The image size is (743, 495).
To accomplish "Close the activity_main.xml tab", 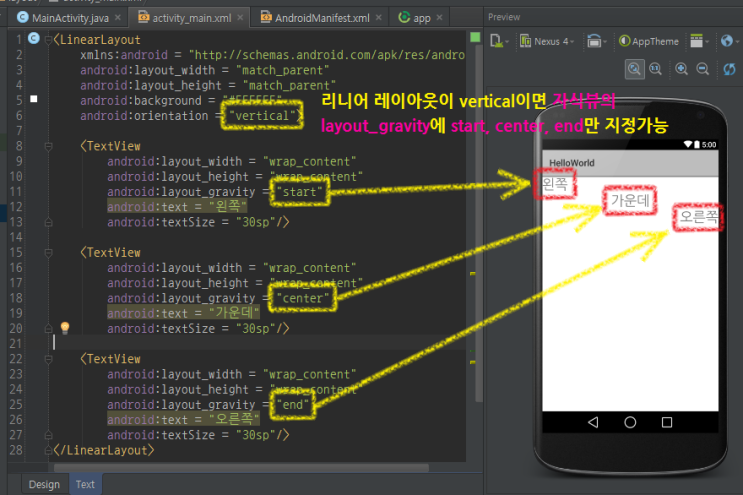I will click(240, 18).
